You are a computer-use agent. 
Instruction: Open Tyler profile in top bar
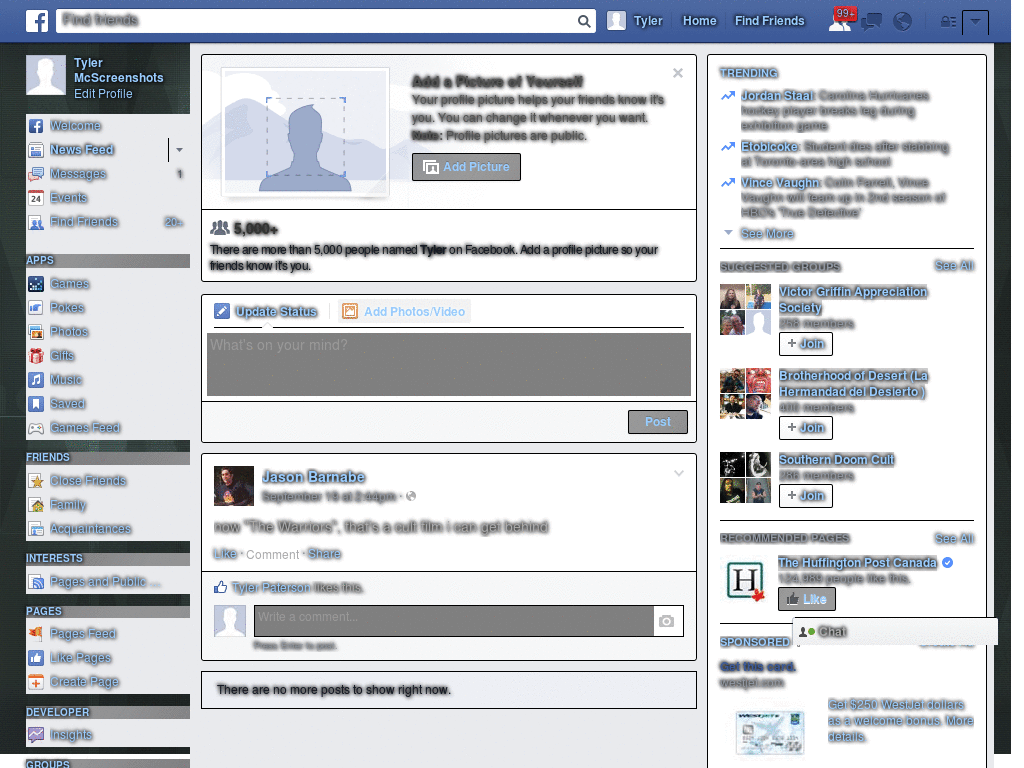pos(635,21)
